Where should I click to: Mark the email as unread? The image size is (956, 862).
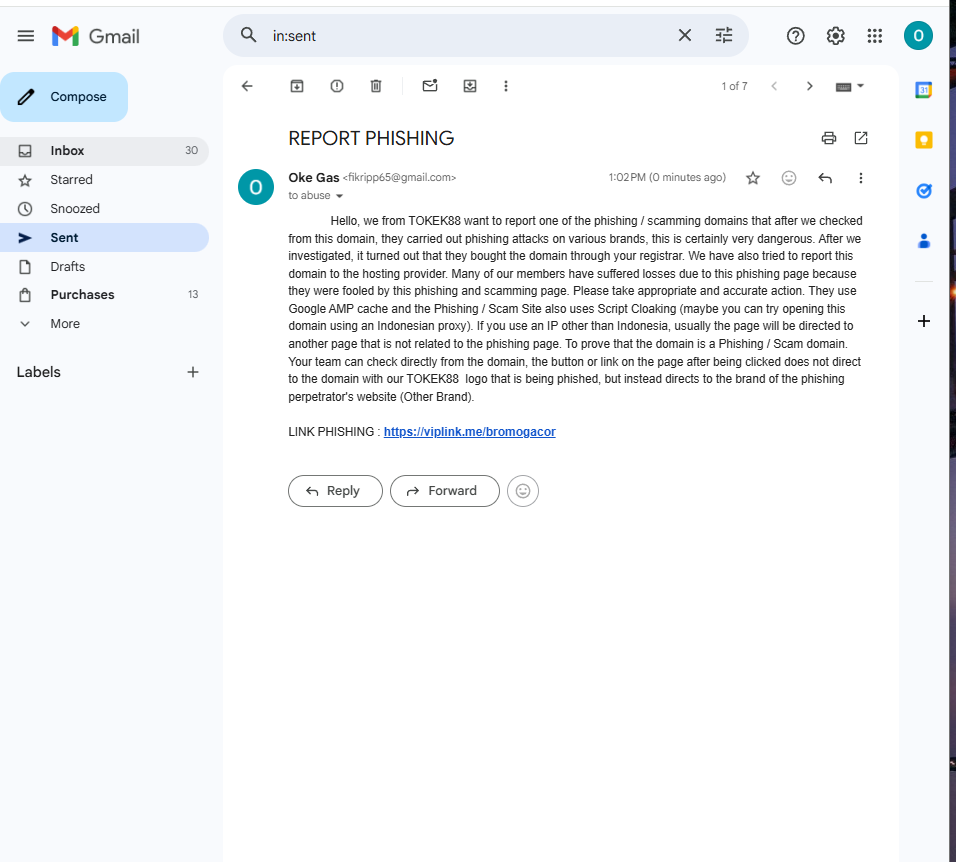click(x=430, y=86)
